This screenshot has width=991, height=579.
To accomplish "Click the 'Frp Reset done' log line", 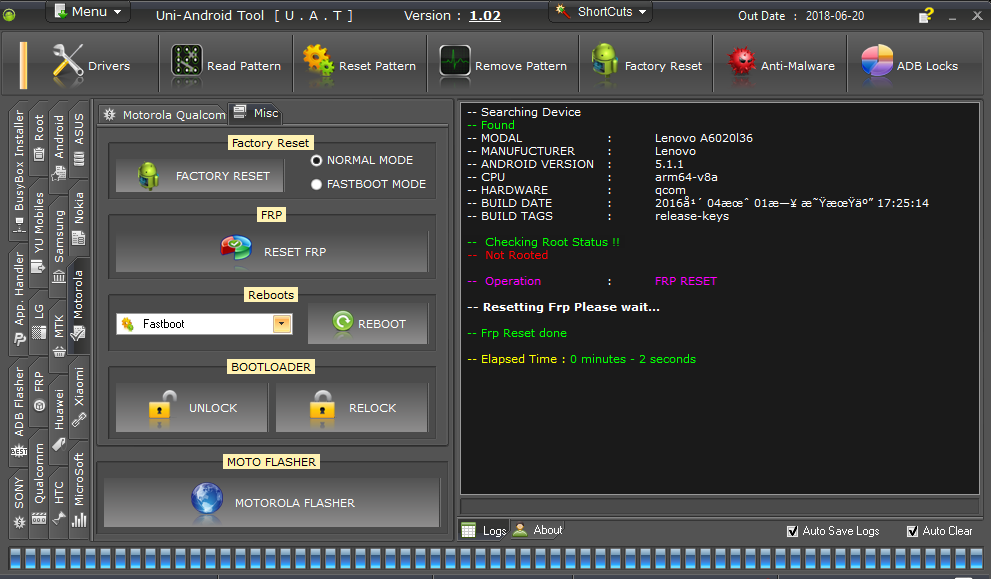I will click(517, 333).
